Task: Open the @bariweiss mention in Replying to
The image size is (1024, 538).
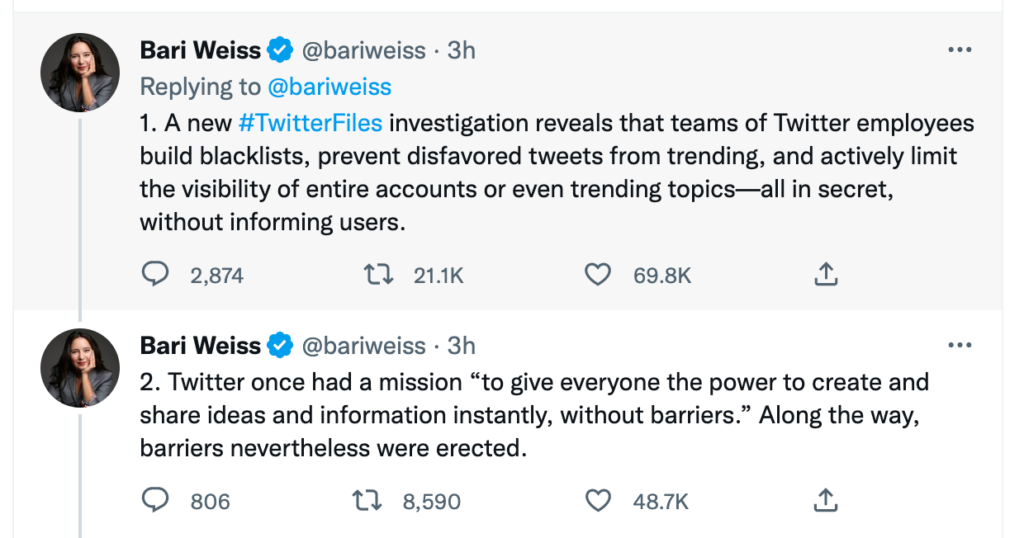Action: (x=330, y=87)
